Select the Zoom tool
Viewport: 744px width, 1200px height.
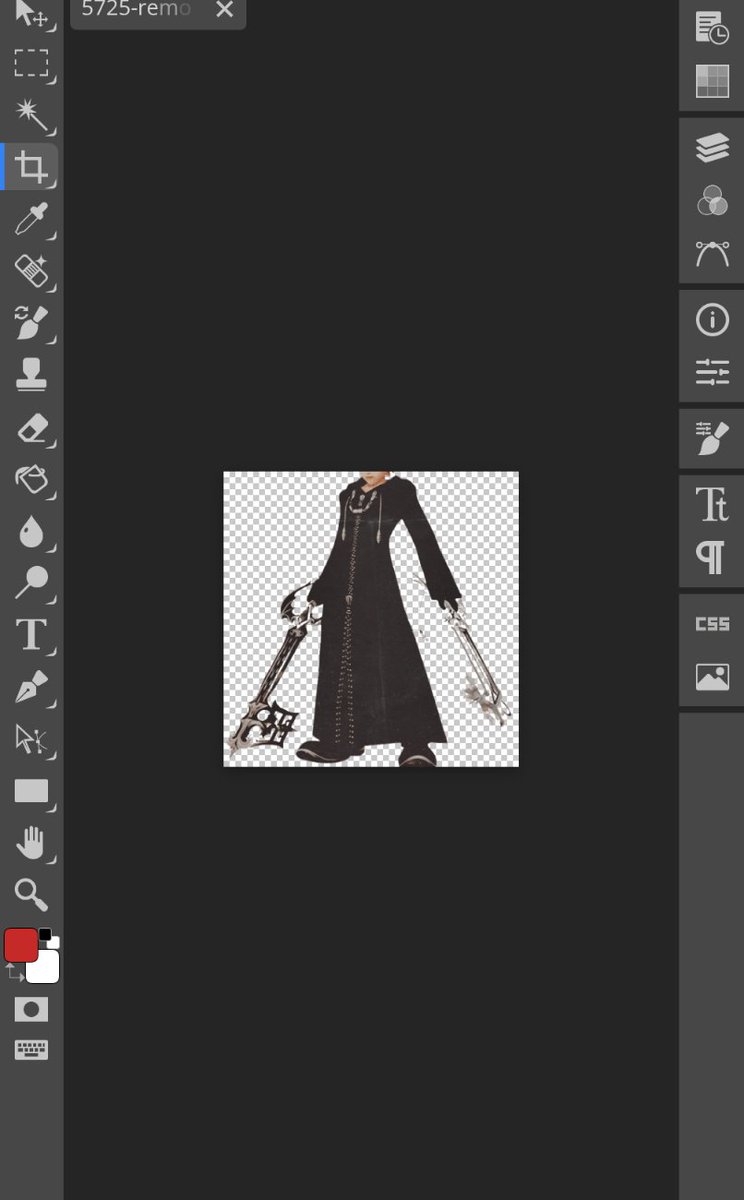[31, 894]
